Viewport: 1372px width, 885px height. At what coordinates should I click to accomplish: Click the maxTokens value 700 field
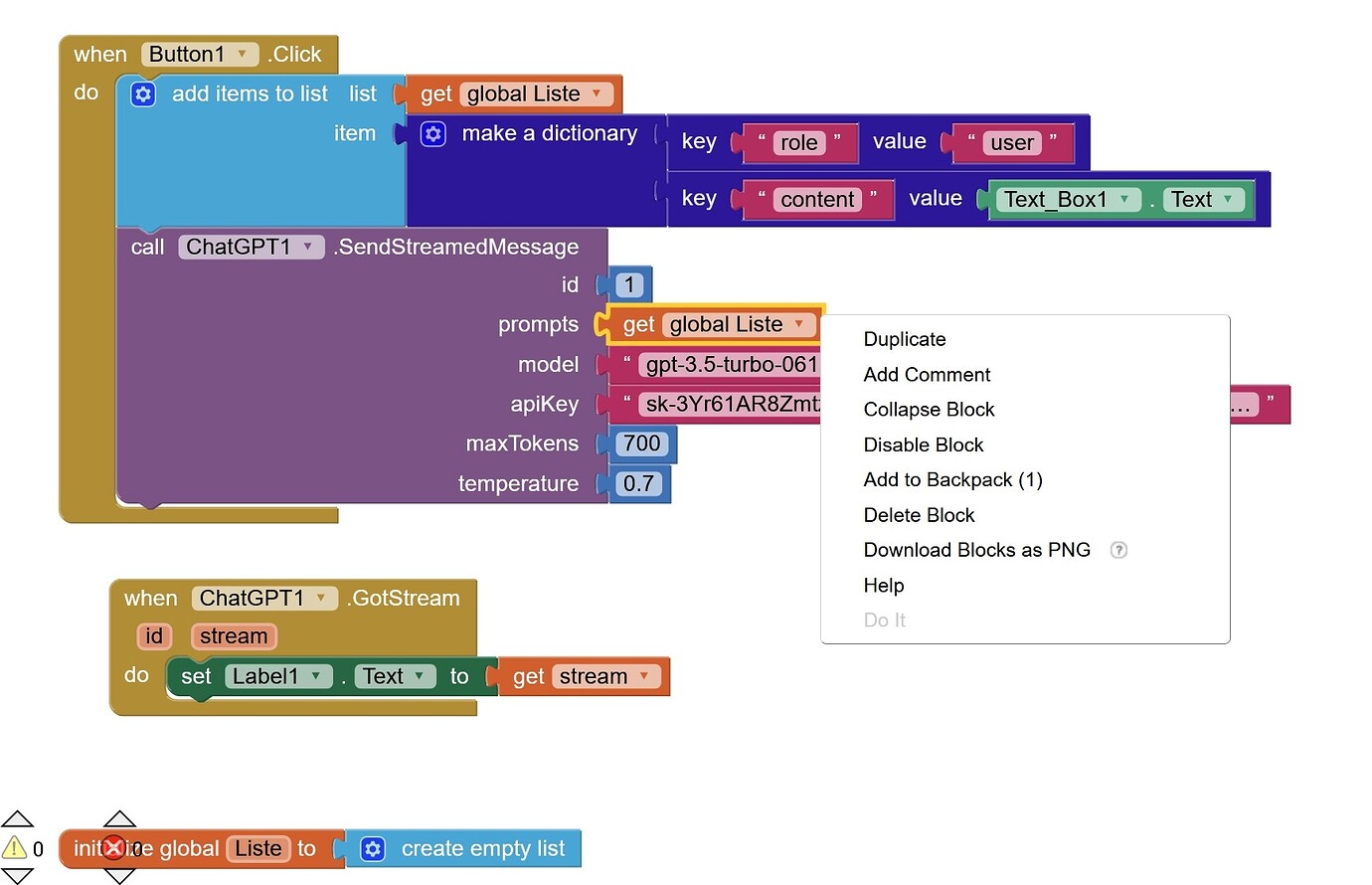pos(641,443)
